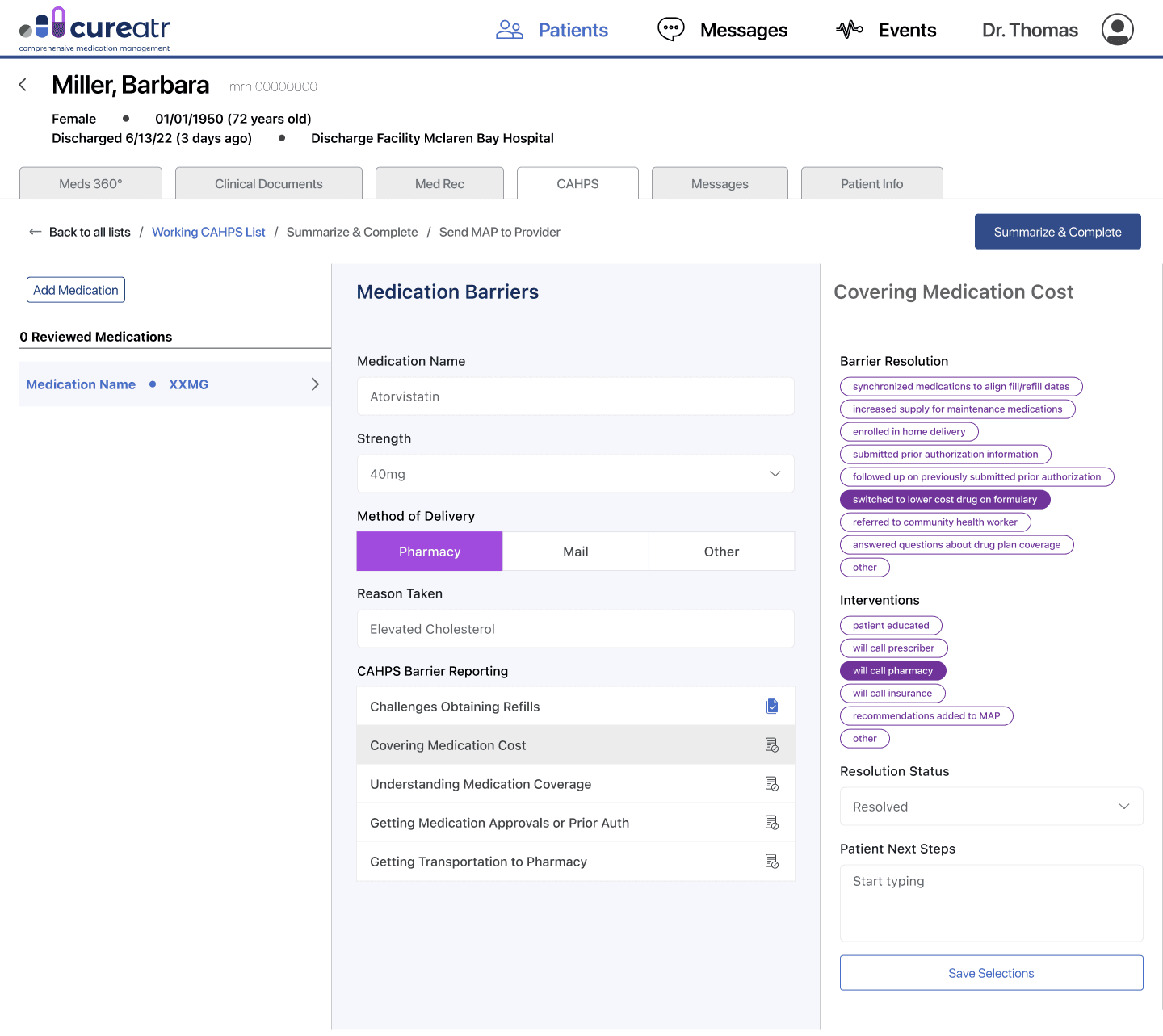
Task: Open the Resolution Status dropdown
Action: (x=992, y=807)
